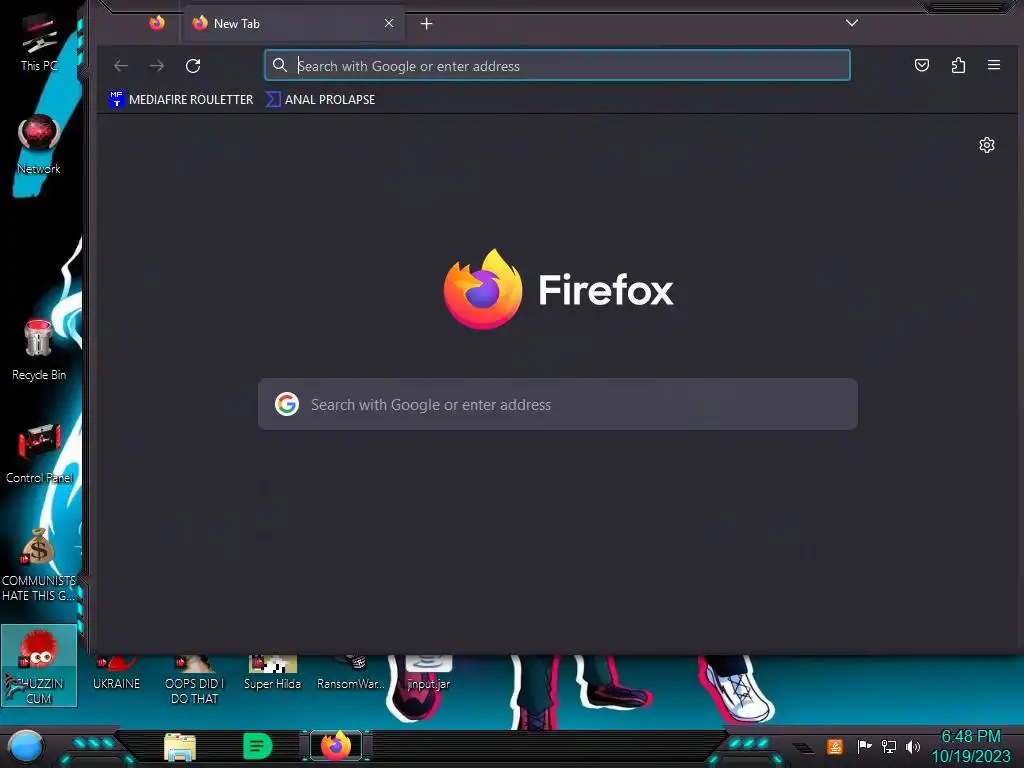Open the Start orb button
Image resolution: width=1024 pixels, height=768 pixels.
(26, 746)
